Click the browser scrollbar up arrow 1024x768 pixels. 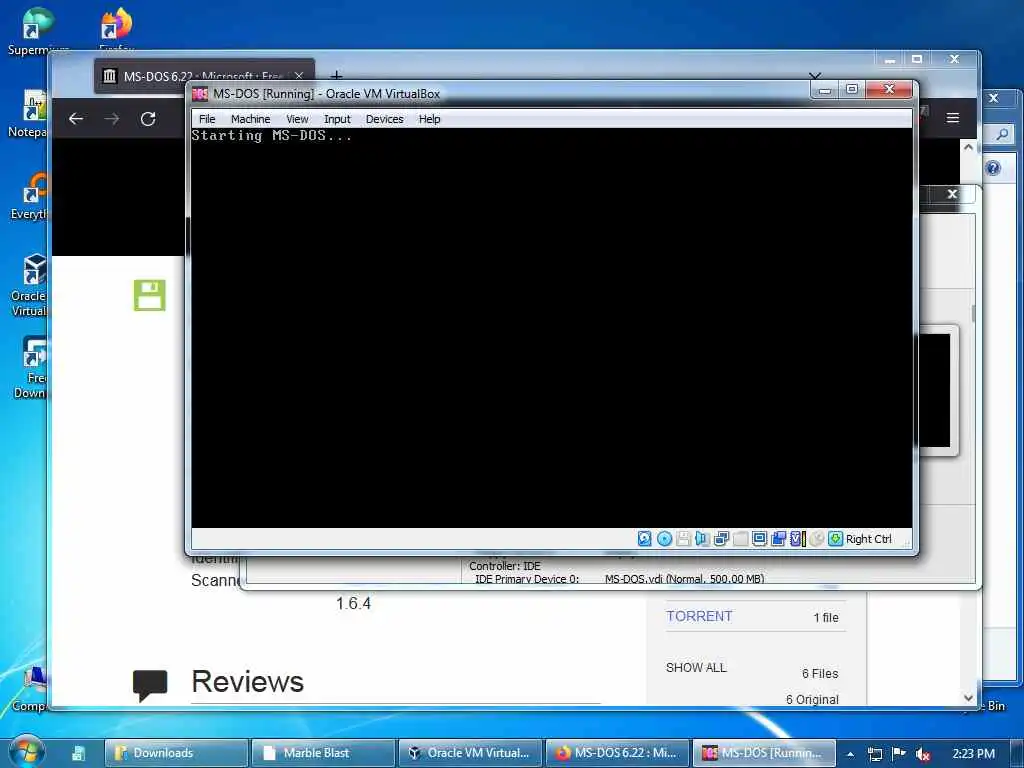click(968, 148)
